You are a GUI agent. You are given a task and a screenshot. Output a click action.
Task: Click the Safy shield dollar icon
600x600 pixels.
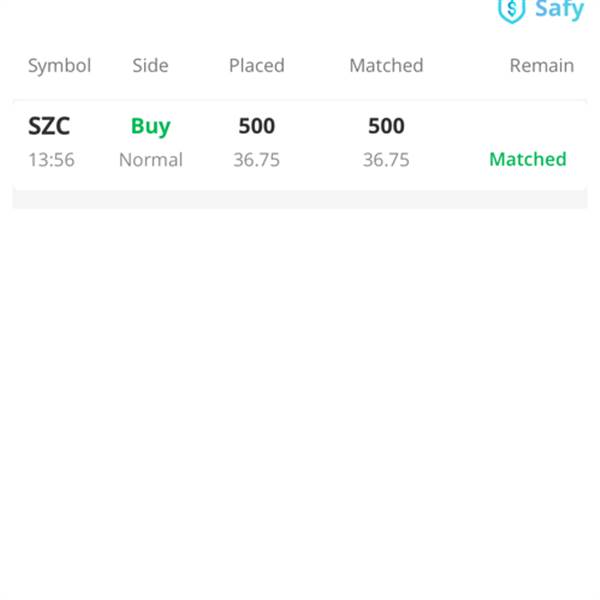(511, 11)
